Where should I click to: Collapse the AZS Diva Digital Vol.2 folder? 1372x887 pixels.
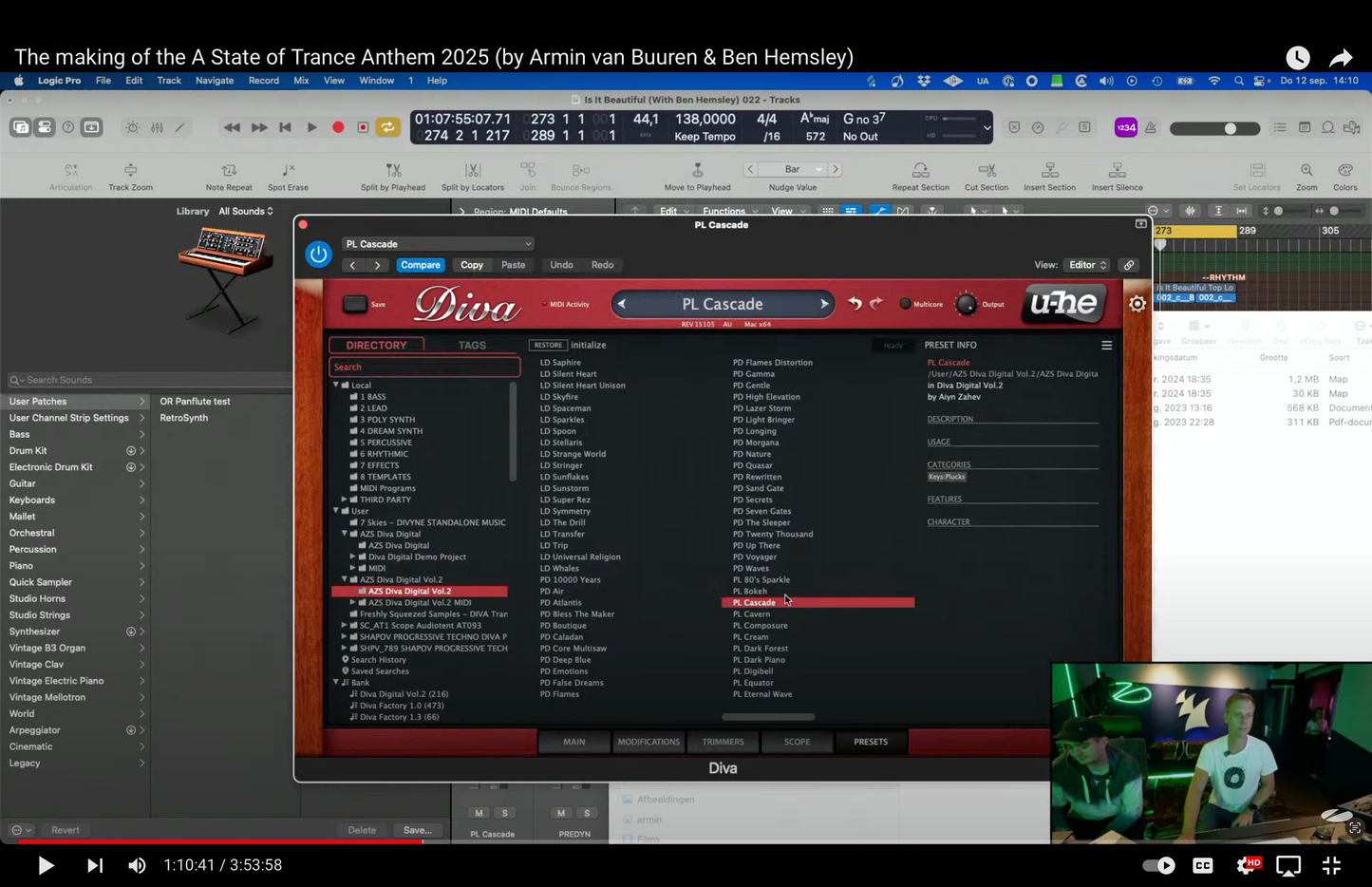coord(345,579)
